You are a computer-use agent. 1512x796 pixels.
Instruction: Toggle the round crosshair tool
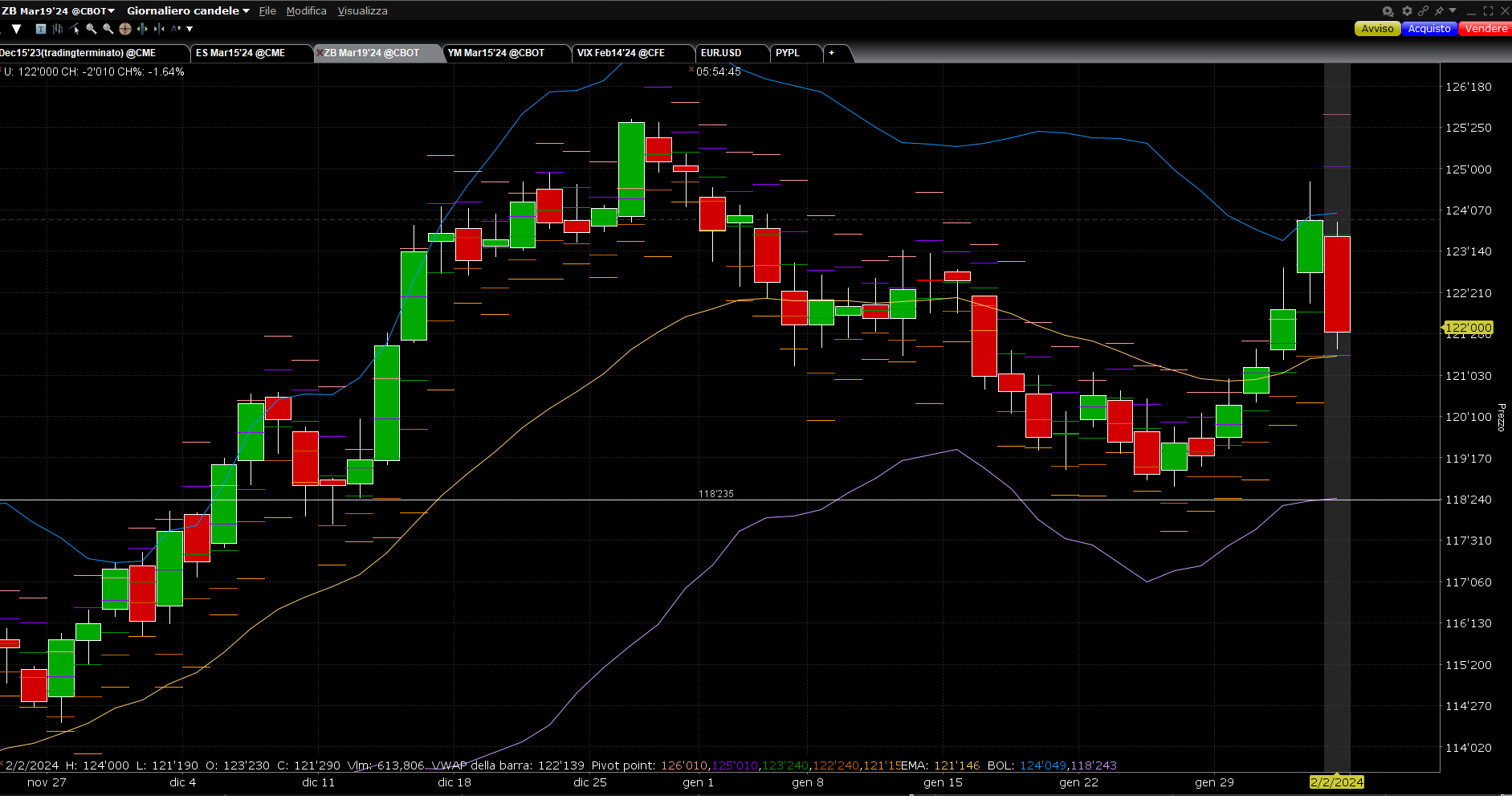(125, 29)
